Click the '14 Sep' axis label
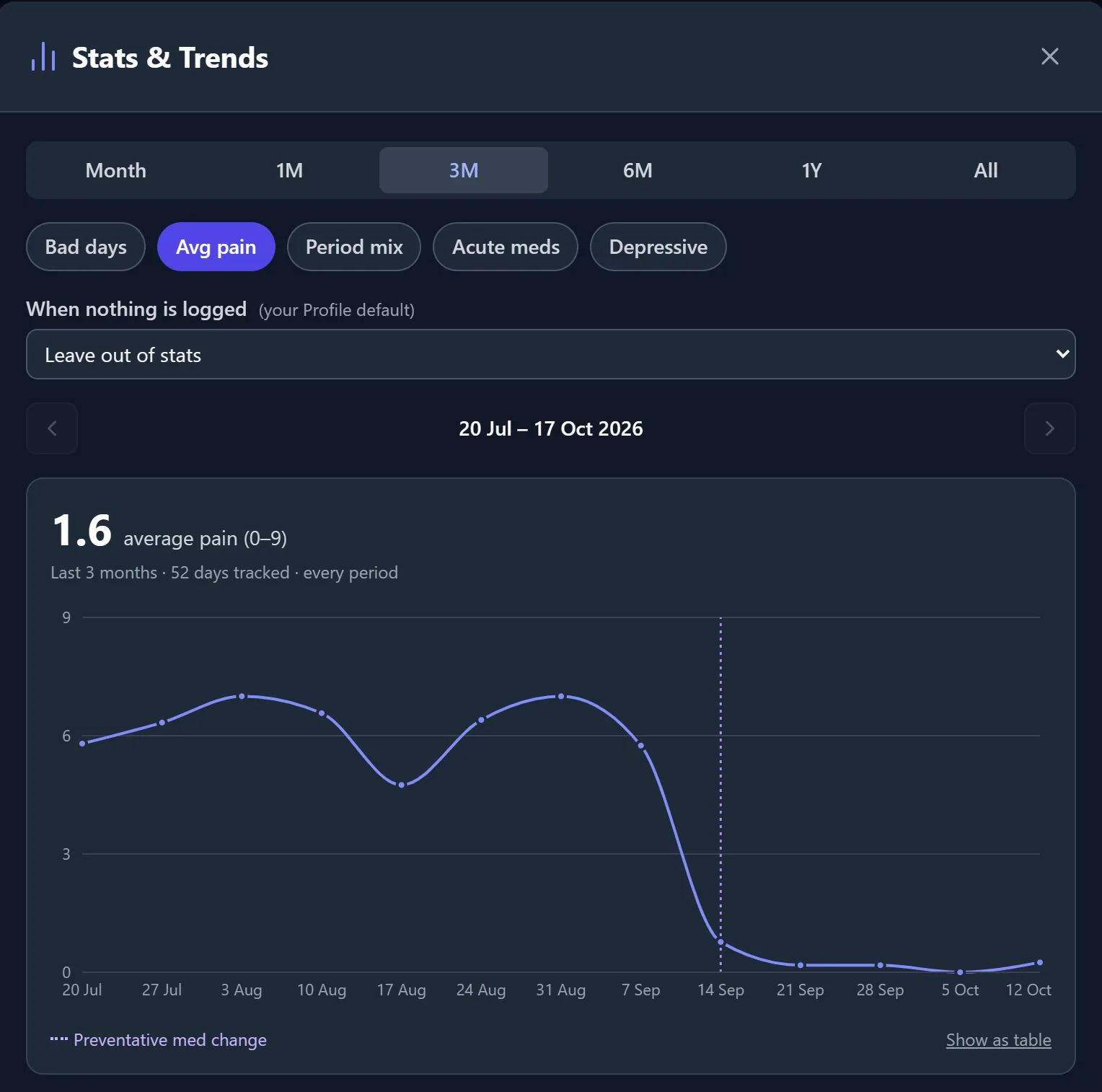 point(720,990)
